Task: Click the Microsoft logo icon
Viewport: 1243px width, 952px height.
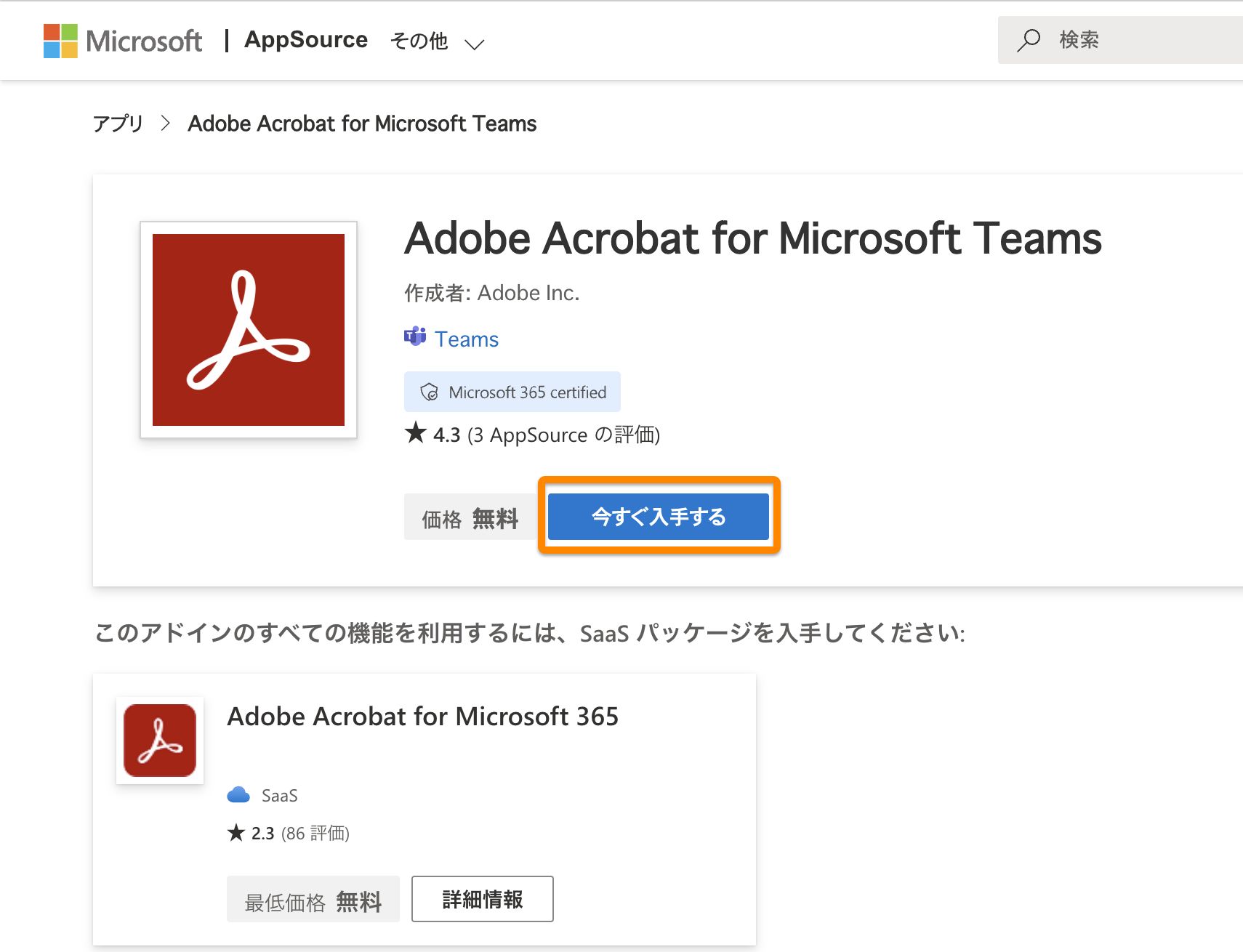Action: (60, 41)
